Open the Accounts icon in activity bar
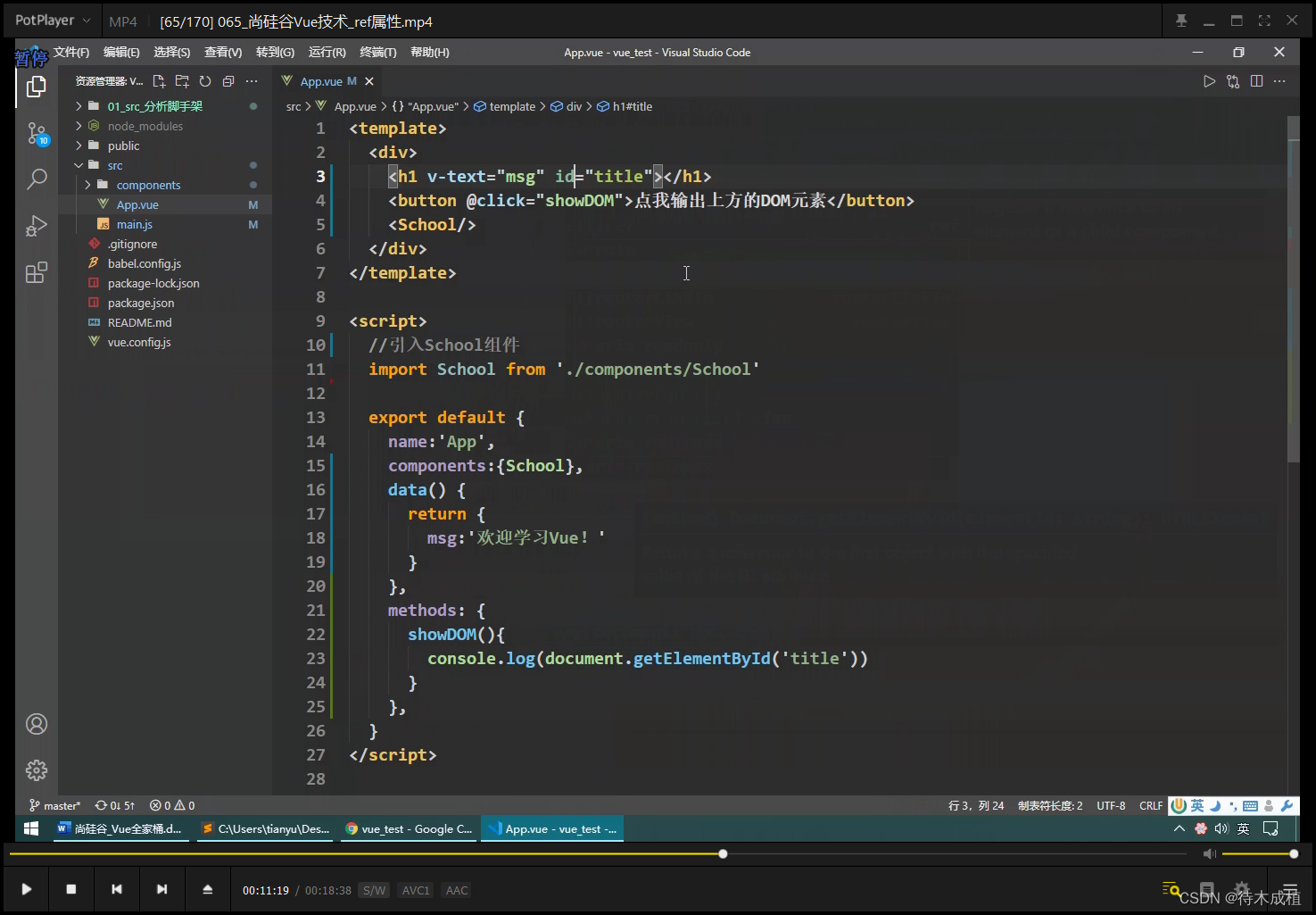The width and height of the screenshot is (1316, 915). (x=37, y=724)
